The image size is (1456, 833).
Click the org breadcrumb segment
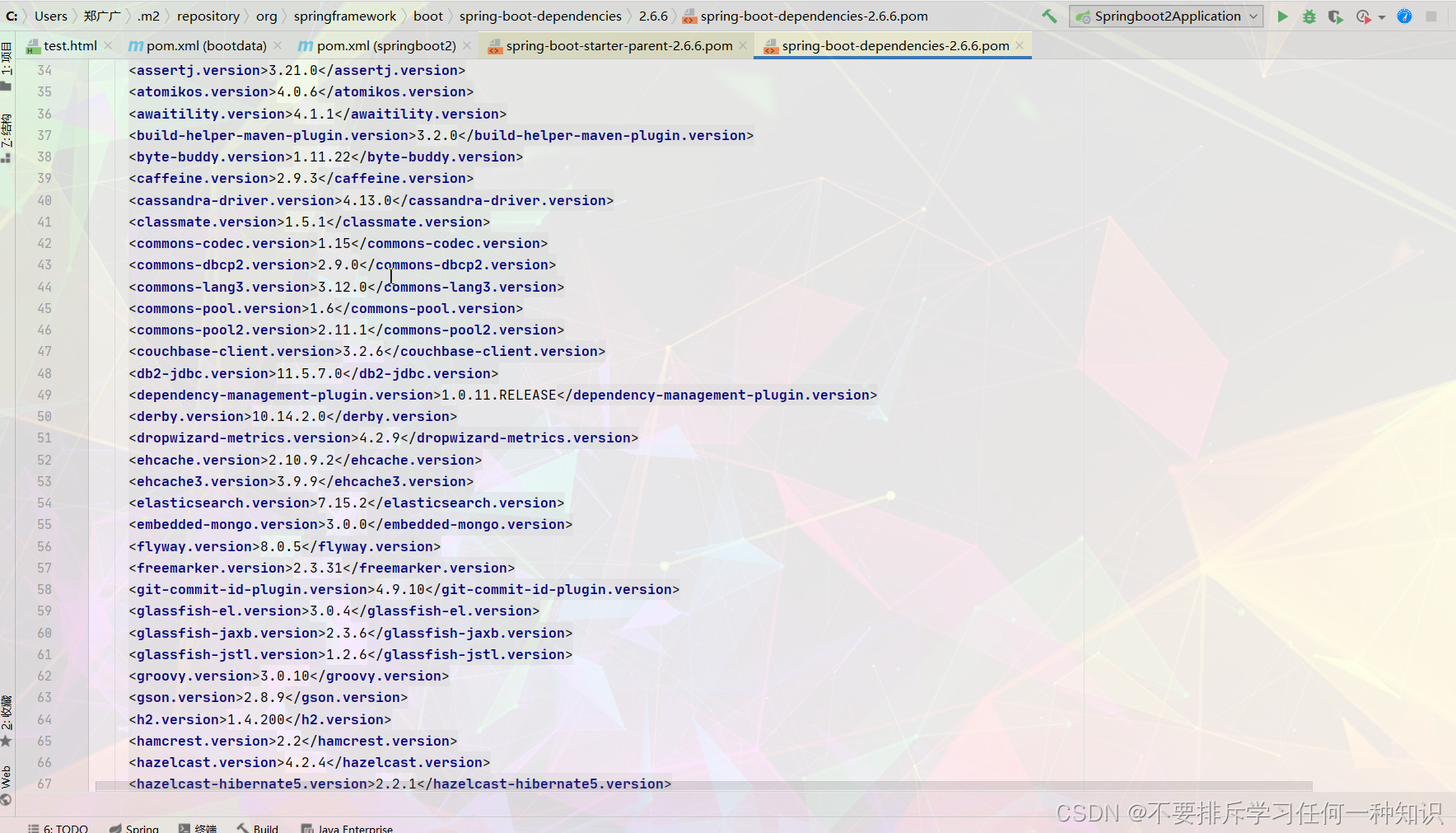point(267,16)
